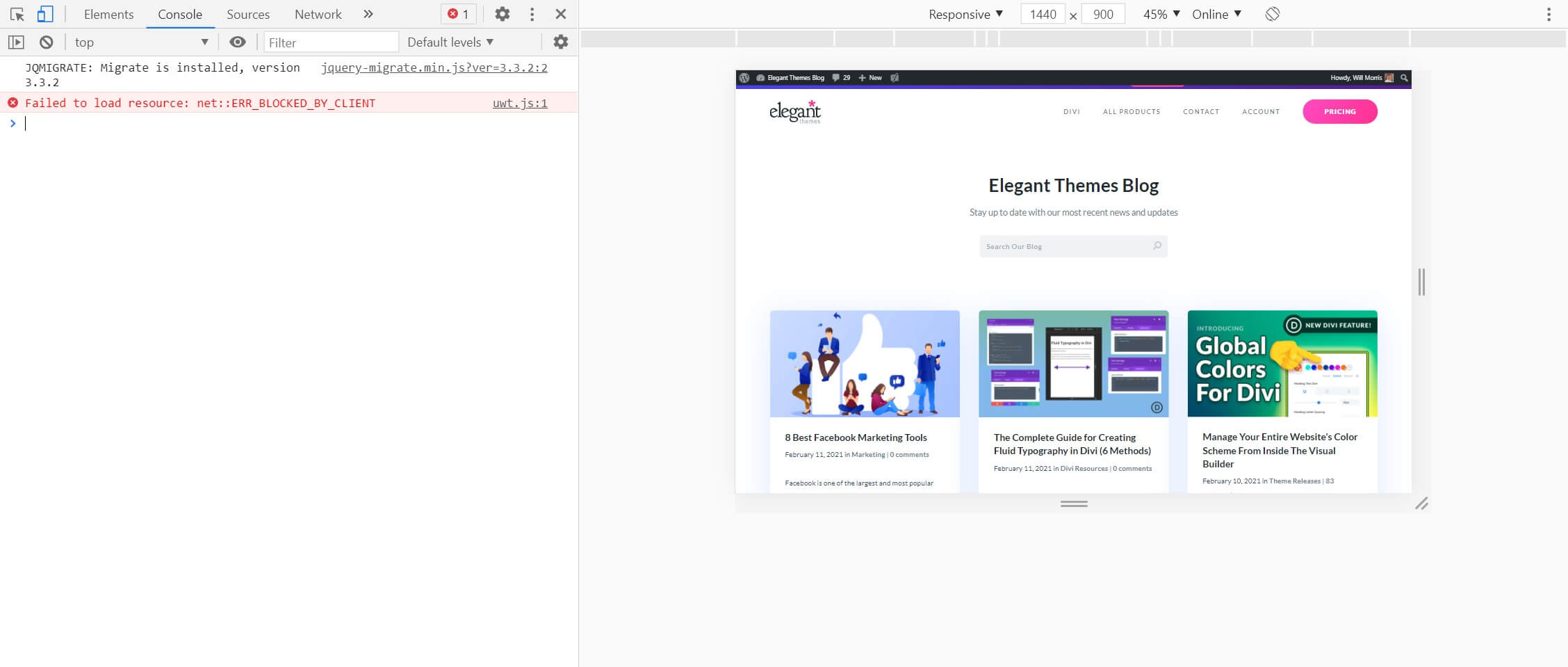This screenshot has height=667, width=1568.
Task: Click the WordPress logo in the admin bar
Action: (746, 78)
